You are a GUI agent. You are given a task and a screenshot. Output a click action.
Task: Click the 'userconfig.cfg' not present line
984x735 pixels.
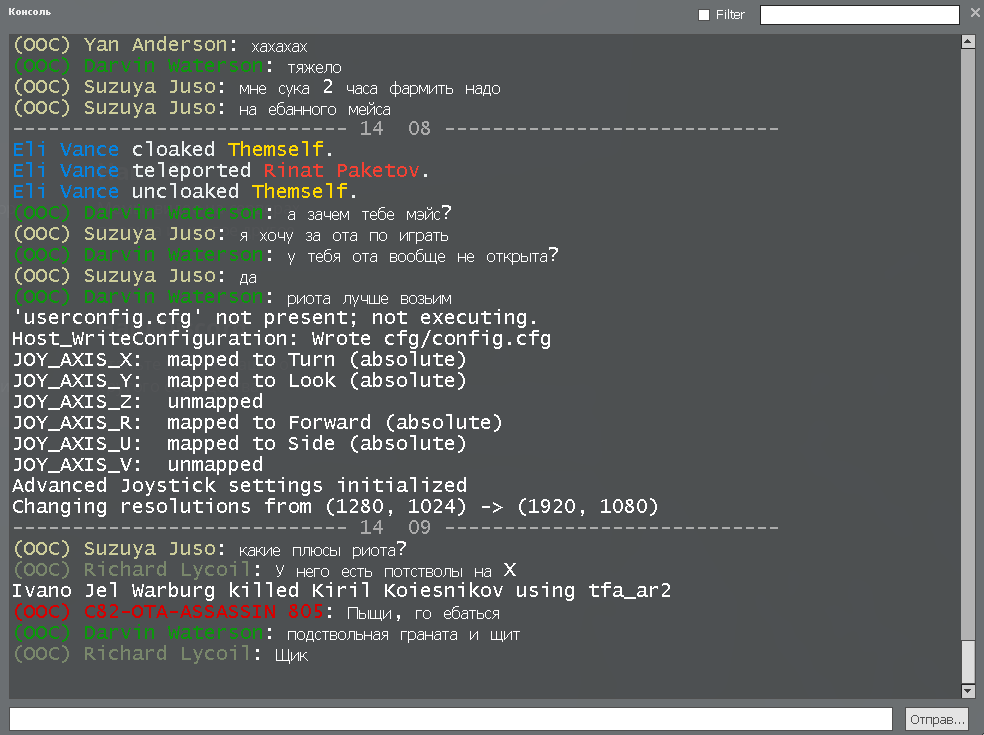tap(275, 318)
